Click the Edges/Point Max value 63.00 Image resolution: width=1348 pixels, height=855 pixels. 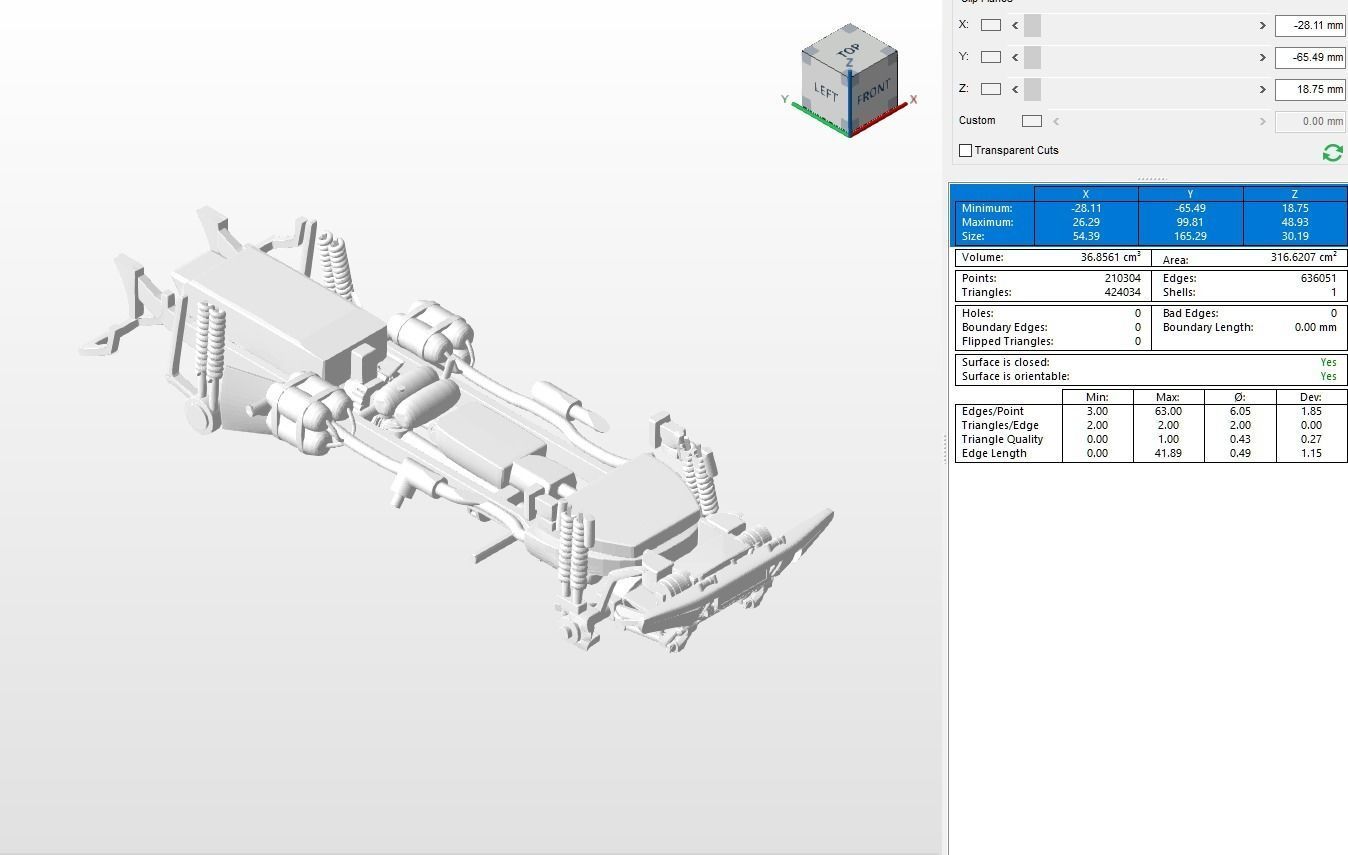pyautogui.click(x=1168, y=411)
